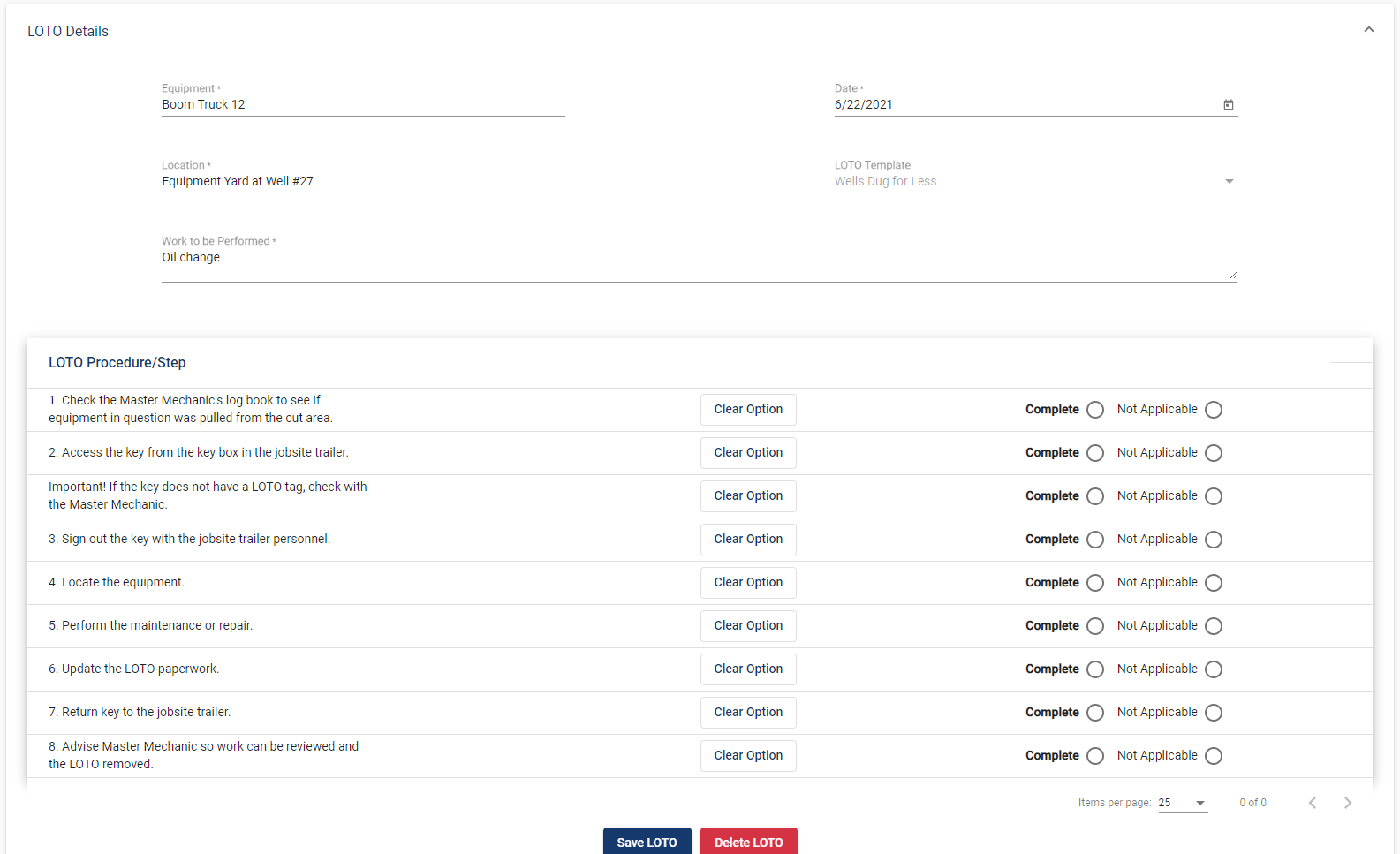This screenshot has height=854, width=1400.
Task: Clear the option for step 4 Locate equipment
Action: point(748,583)
